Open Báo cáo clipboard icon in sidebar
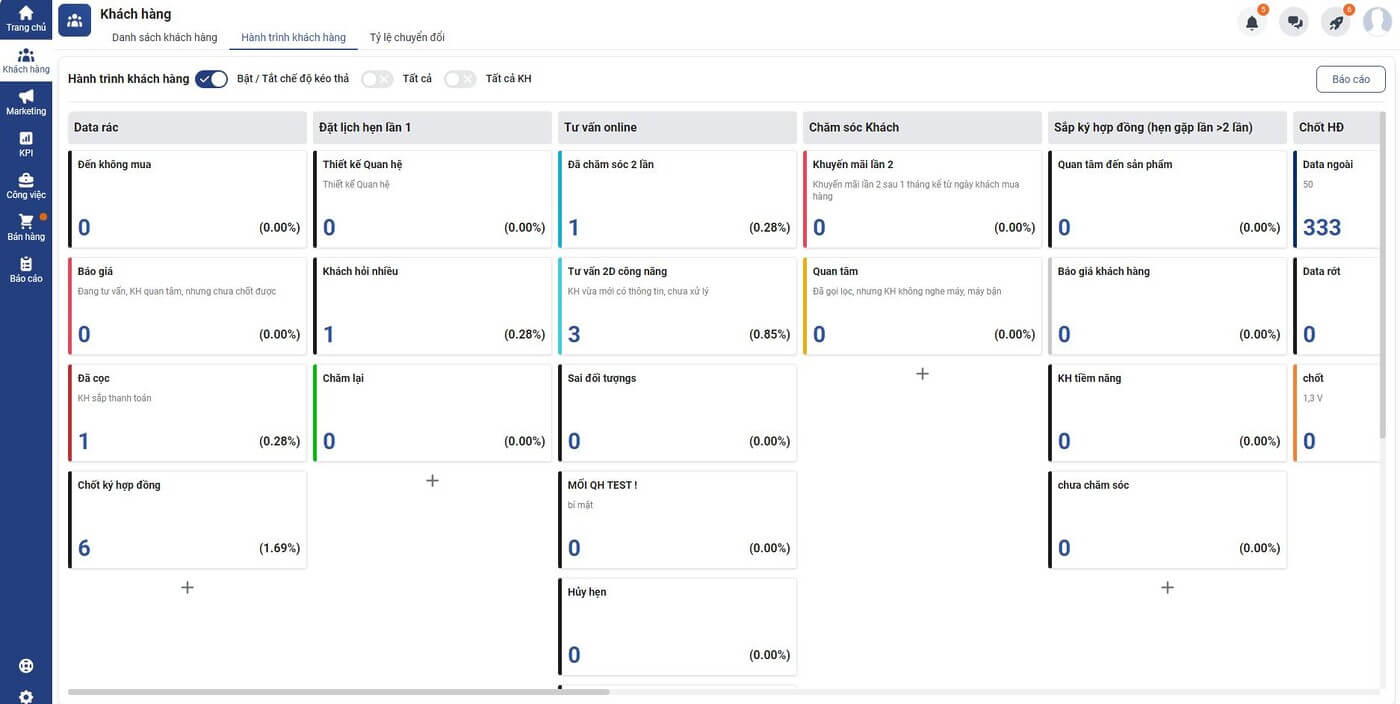 pos(26,265)
